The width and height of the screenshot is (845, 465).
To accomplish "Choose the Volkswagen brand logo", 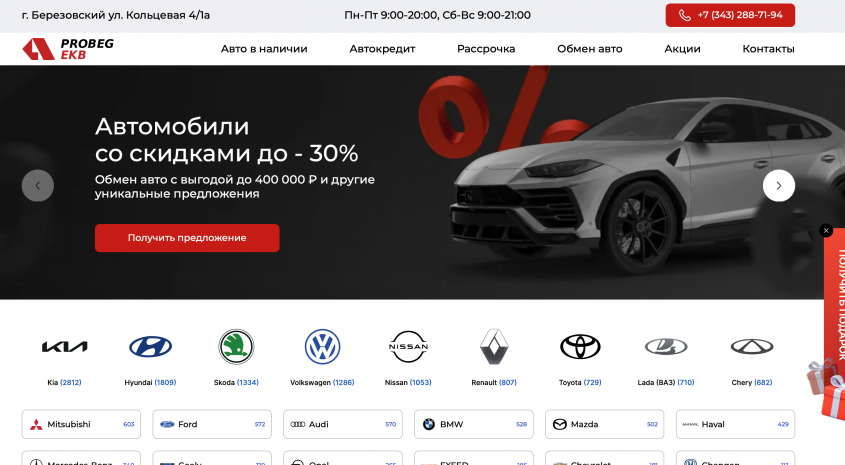I will [x=322, y=346].
